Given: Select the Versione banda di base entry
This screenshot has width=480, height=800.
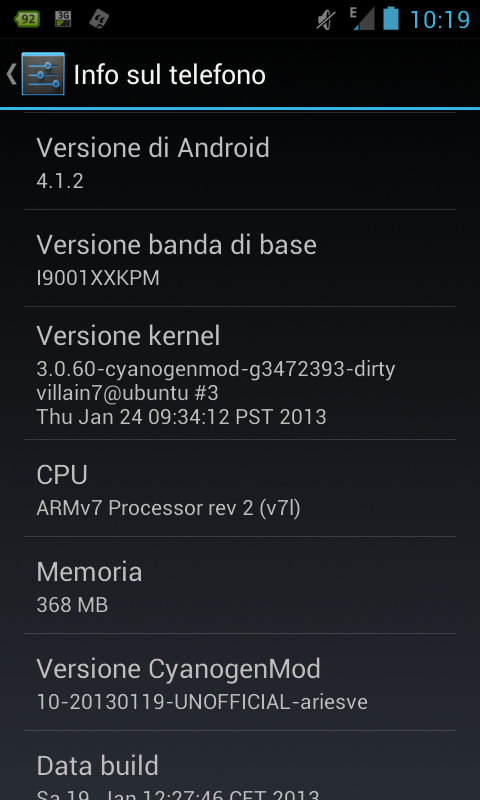Looking at the screenshot, I should point(240,258).
